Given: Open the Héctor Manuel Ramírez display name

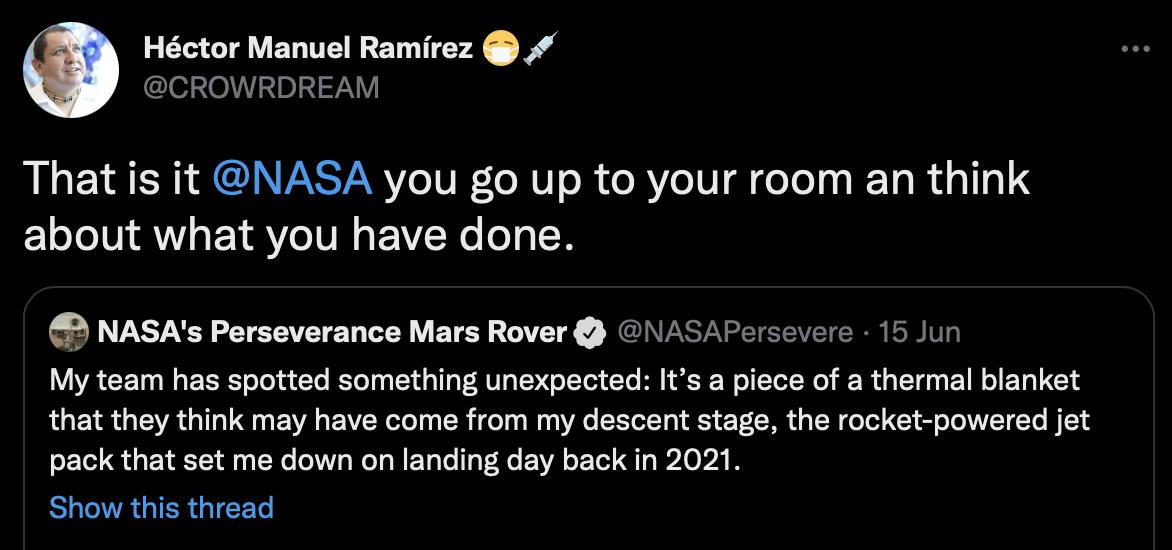Looking at the screenshot, I should 308,47.
